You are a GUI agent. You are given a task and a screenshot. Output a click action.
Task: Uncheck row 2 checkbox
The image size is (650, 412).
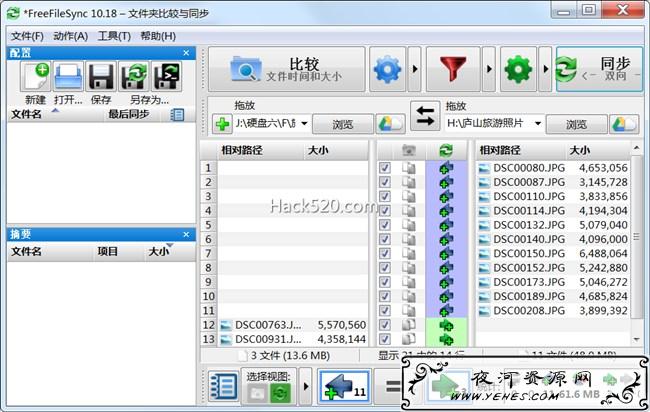coord(385,182)
